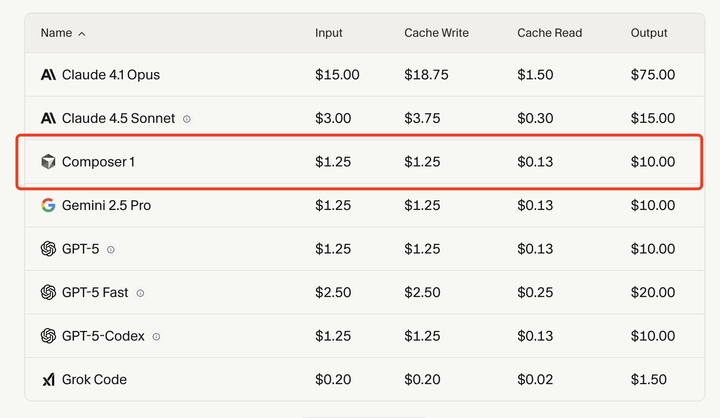Click the Cache Read column header
Screen dimensions: 720x418
(x=548, y=33)
